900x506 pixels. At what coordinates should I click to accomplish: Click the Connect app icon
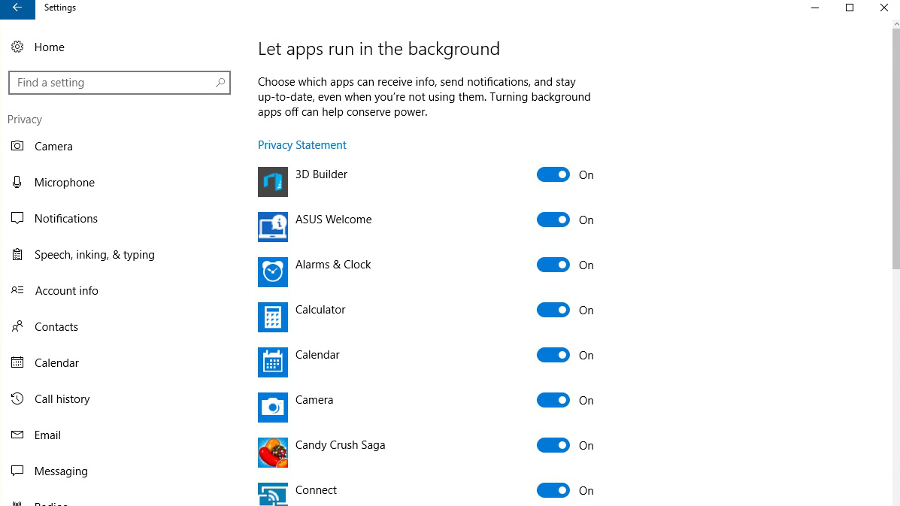273,495
